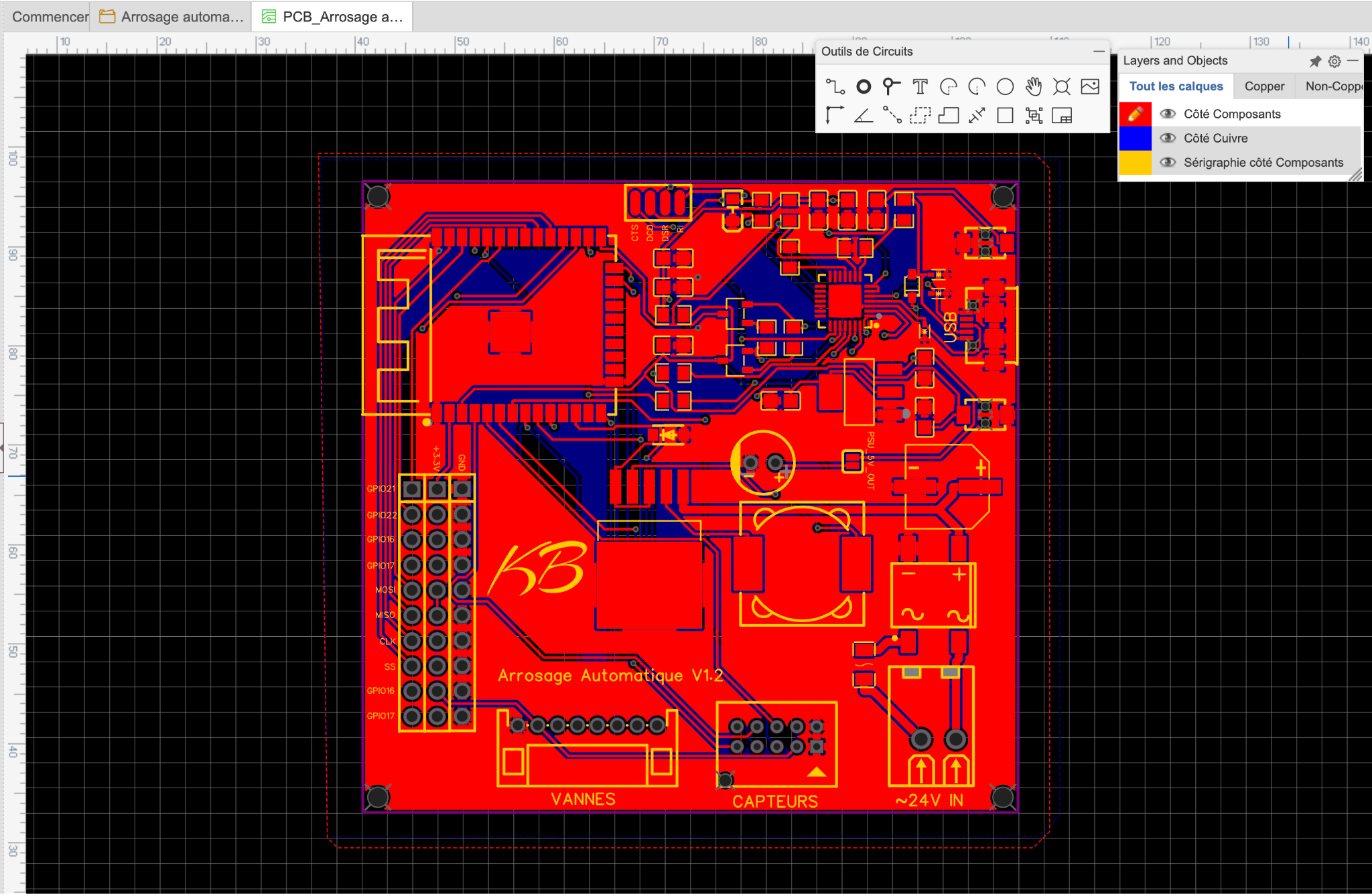1372x894 pixels.
Task: Choose the Protractor angle tool
Action: tap(863, 116)
